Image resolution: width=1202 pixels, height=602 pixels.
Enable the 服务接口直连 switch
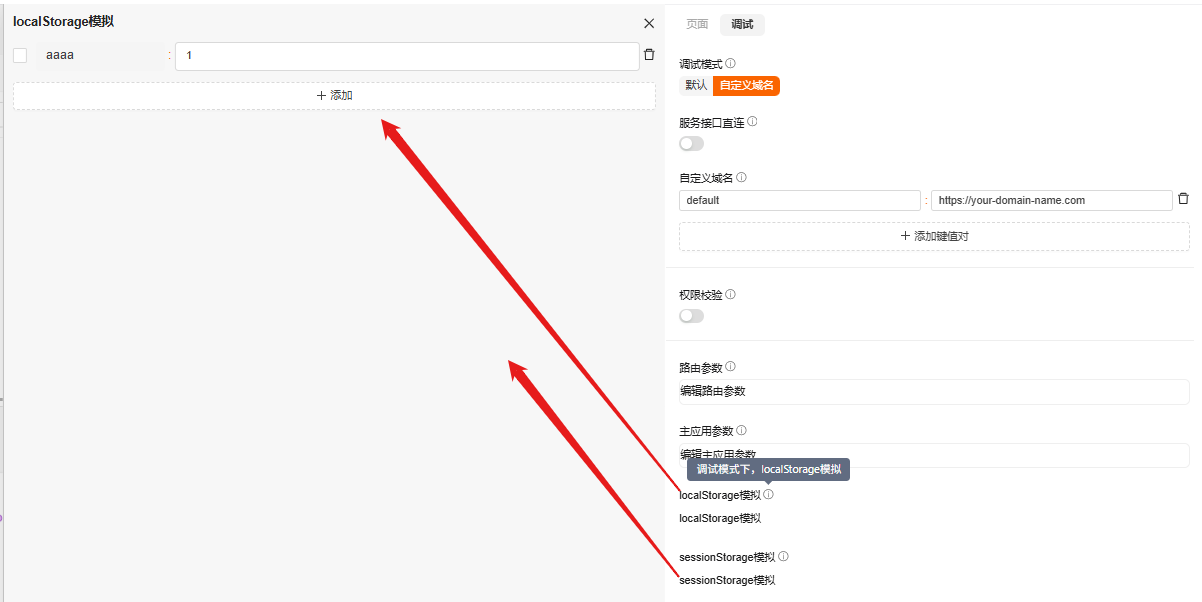[691, 143]
